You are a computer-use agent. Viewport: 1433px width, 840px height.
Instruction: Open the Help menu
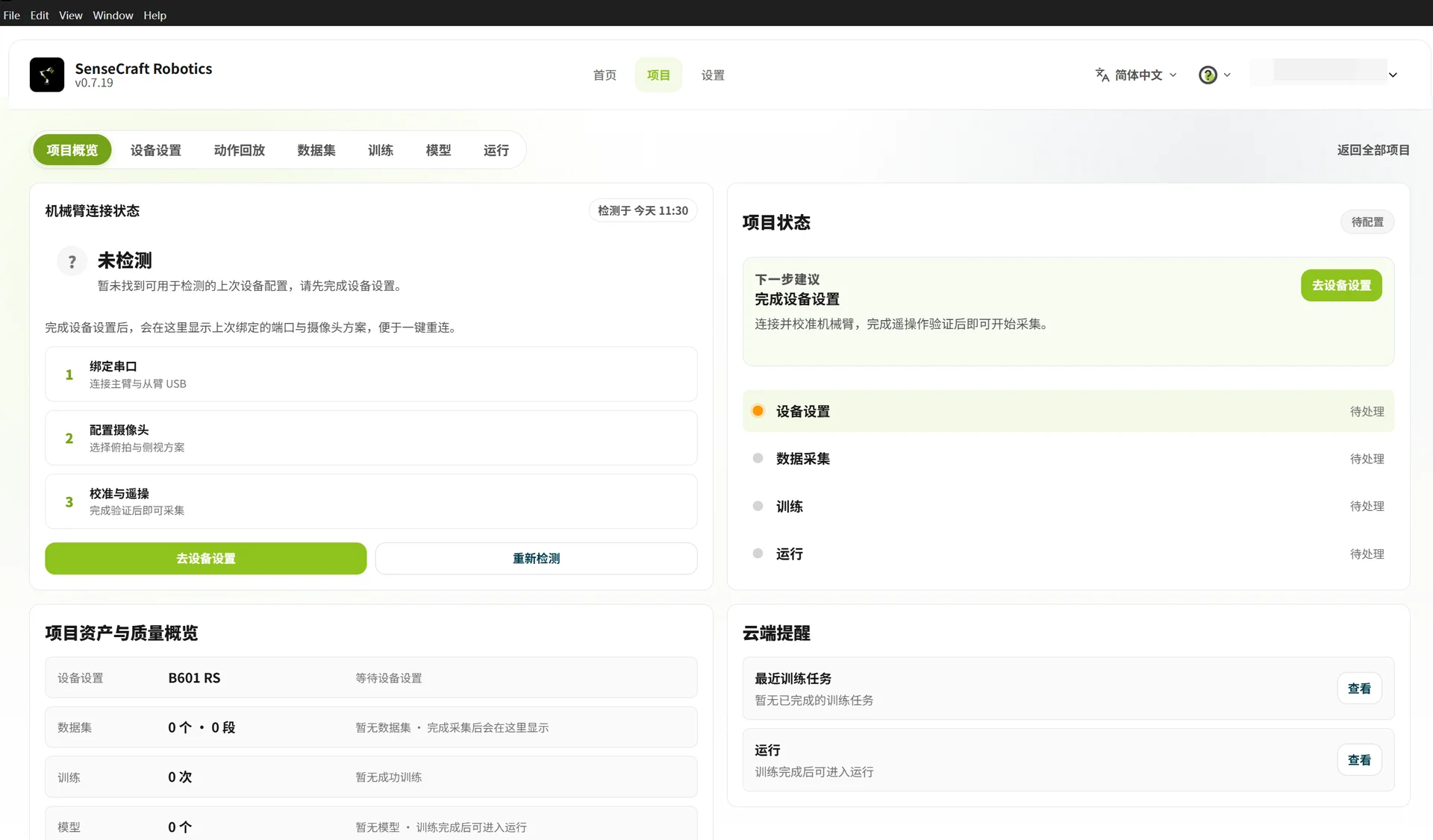154,15
